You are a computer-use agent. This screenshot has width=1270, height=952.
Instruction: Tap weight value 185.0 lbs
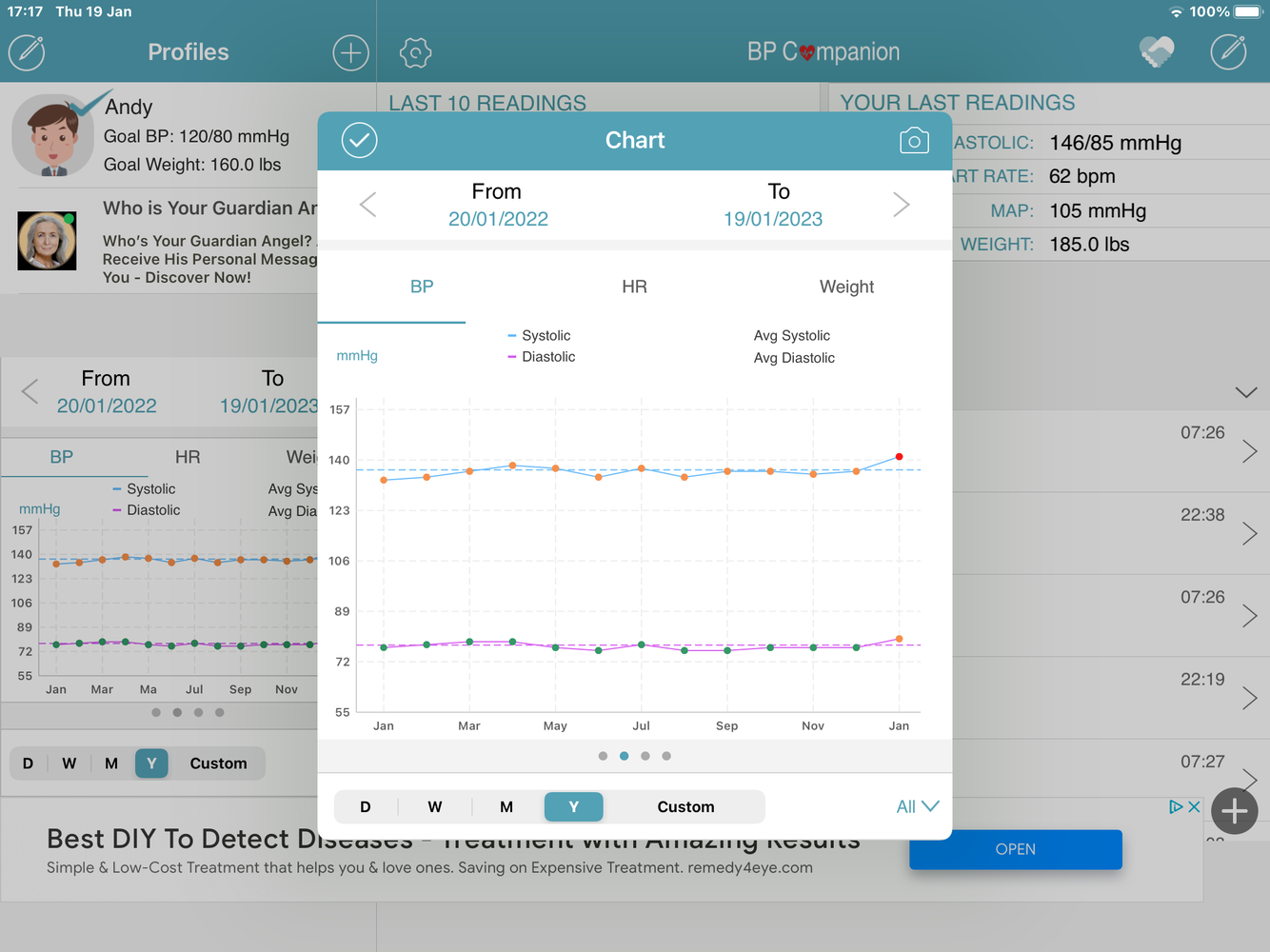point(1089,245)
